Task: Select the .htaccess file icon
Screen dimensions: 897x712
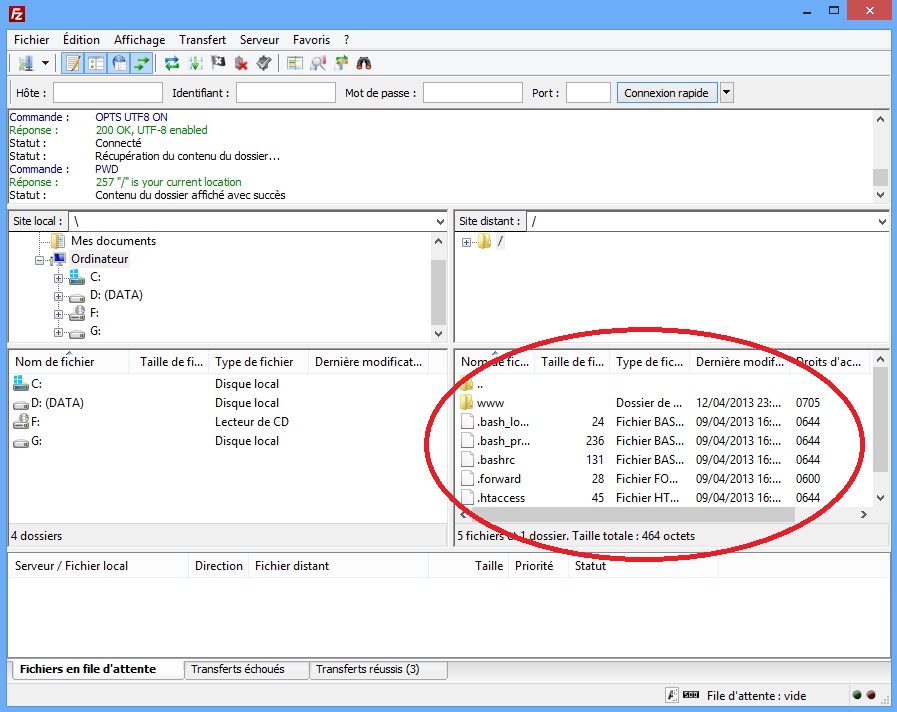Action: point(467,498)
